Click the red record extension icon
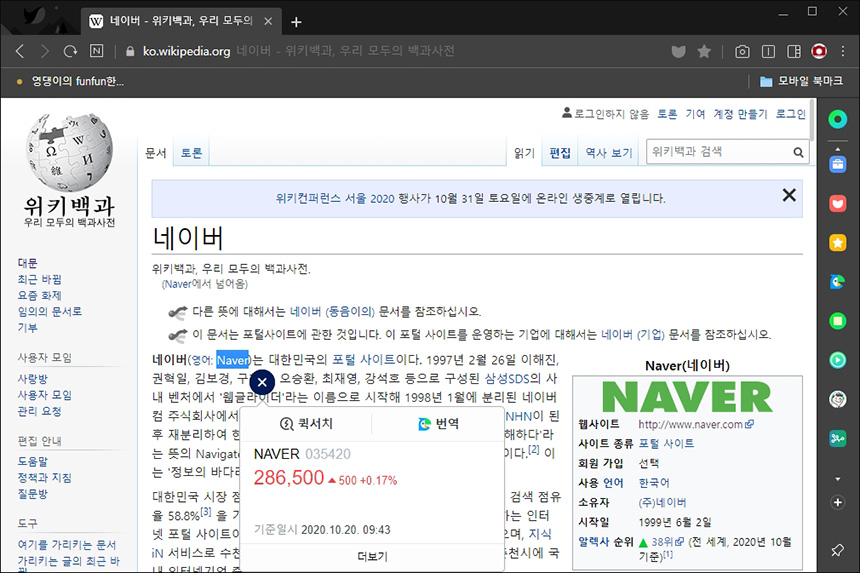 (819, 51)
